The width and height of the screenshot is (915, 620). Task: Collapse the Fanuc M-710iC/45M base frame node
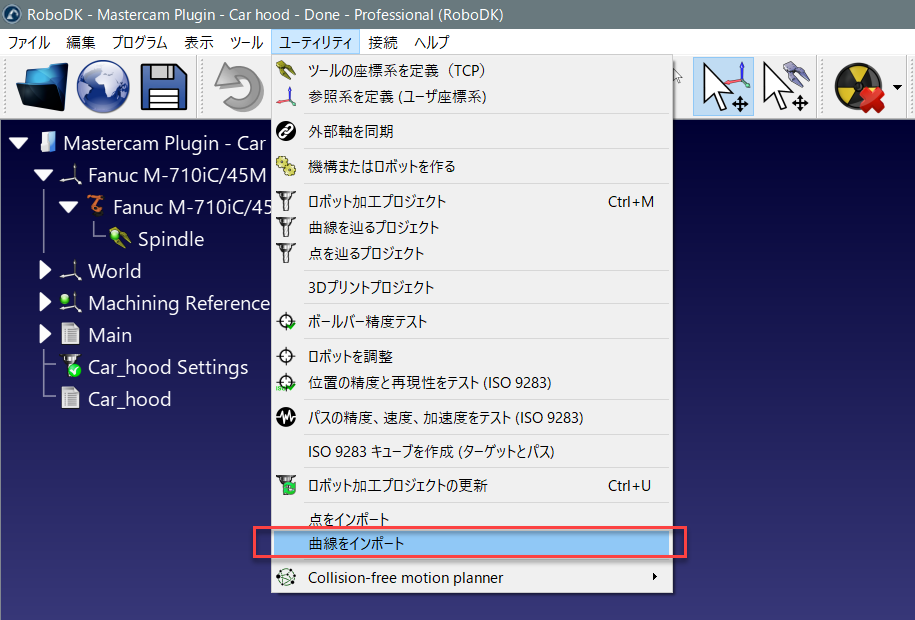pos(44,175)
